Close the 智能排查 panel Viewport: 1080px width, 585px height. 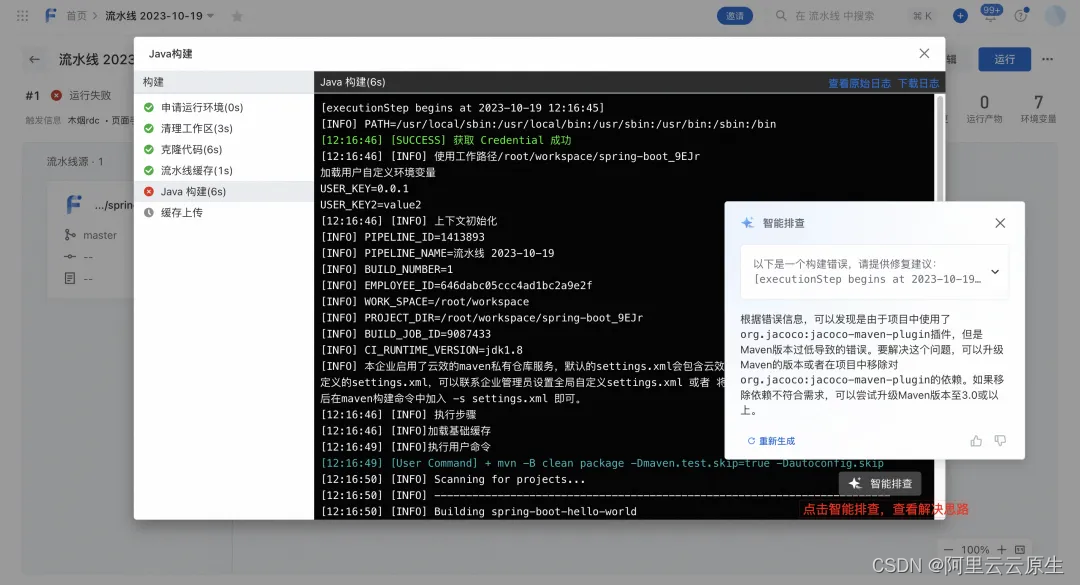(1000, 223)
